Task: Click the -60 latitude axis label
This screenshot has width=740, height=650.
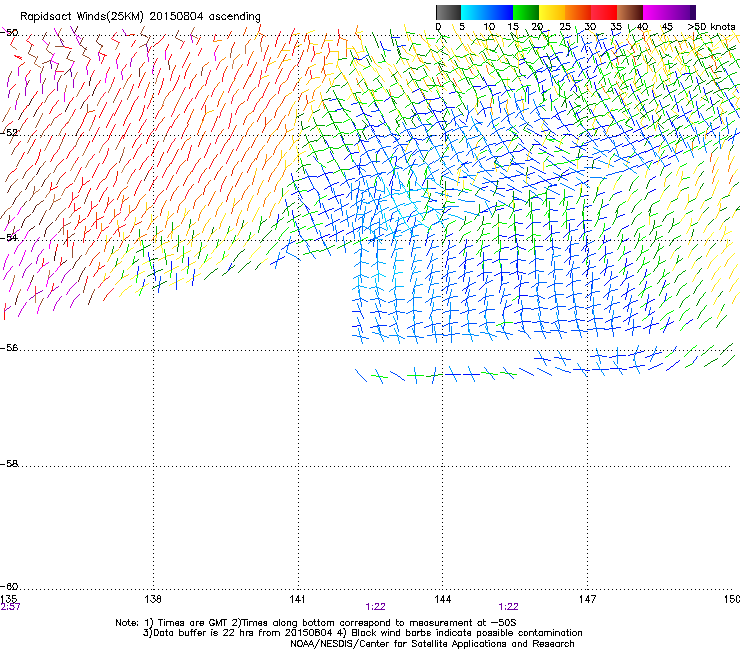Action: point(9,586)
